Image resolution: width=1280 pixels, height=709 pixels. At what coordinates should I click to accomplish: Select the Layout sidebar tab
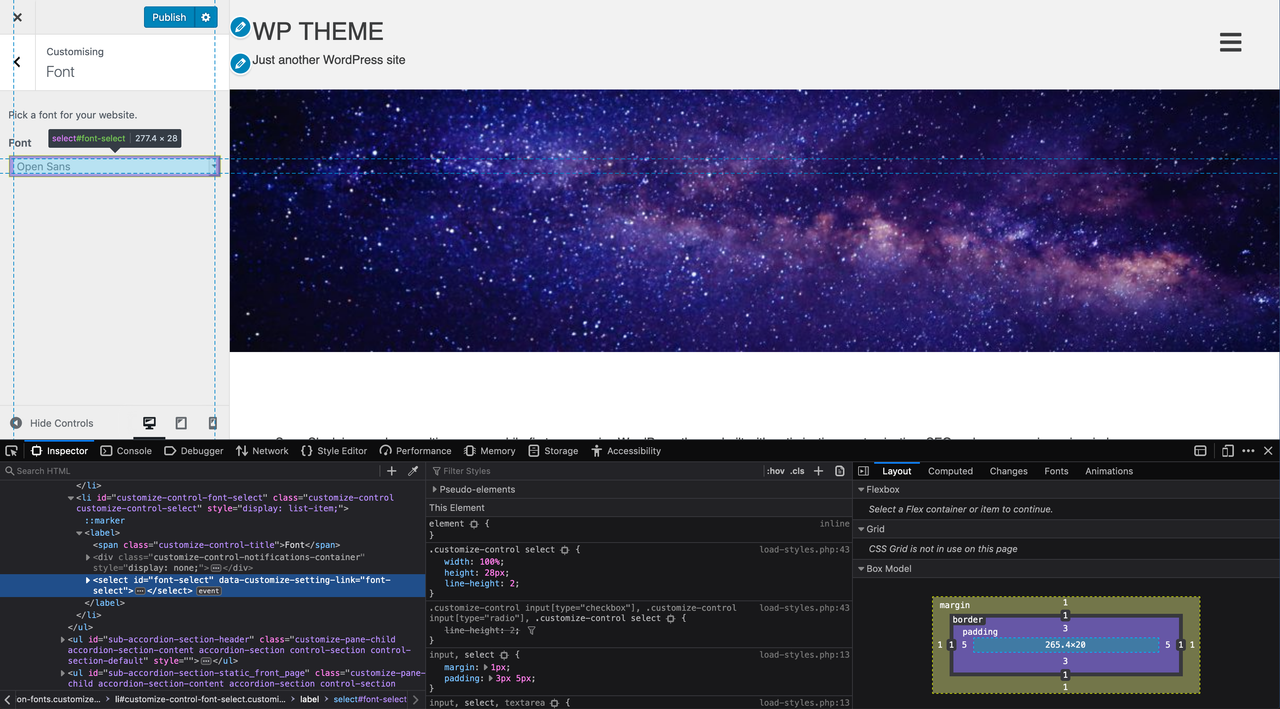(x=897, y=471)
